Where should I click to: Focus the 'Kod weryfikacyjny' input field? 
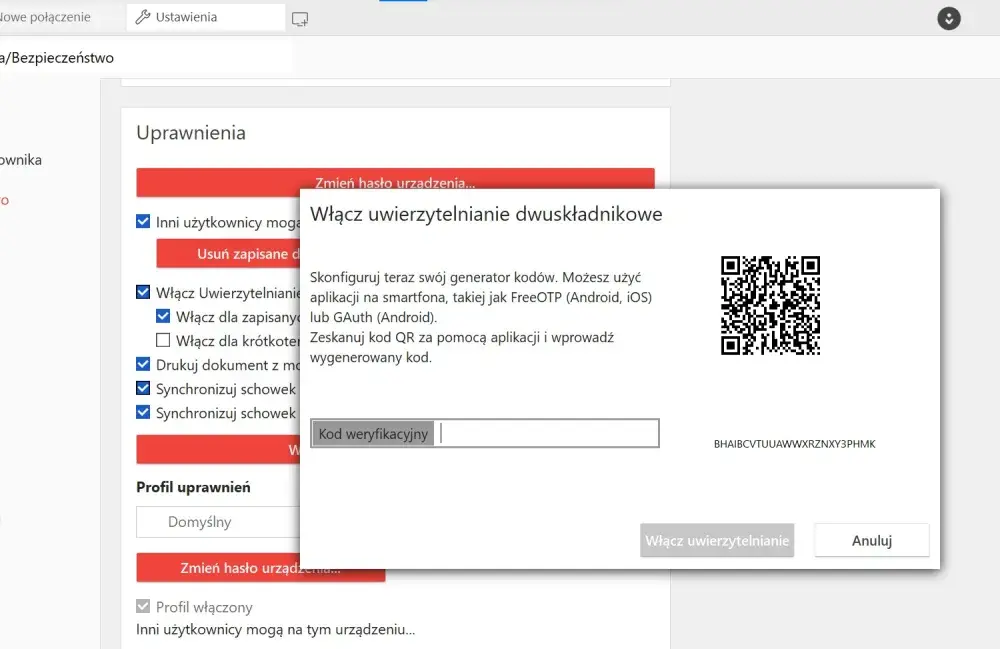click(485, 434)
